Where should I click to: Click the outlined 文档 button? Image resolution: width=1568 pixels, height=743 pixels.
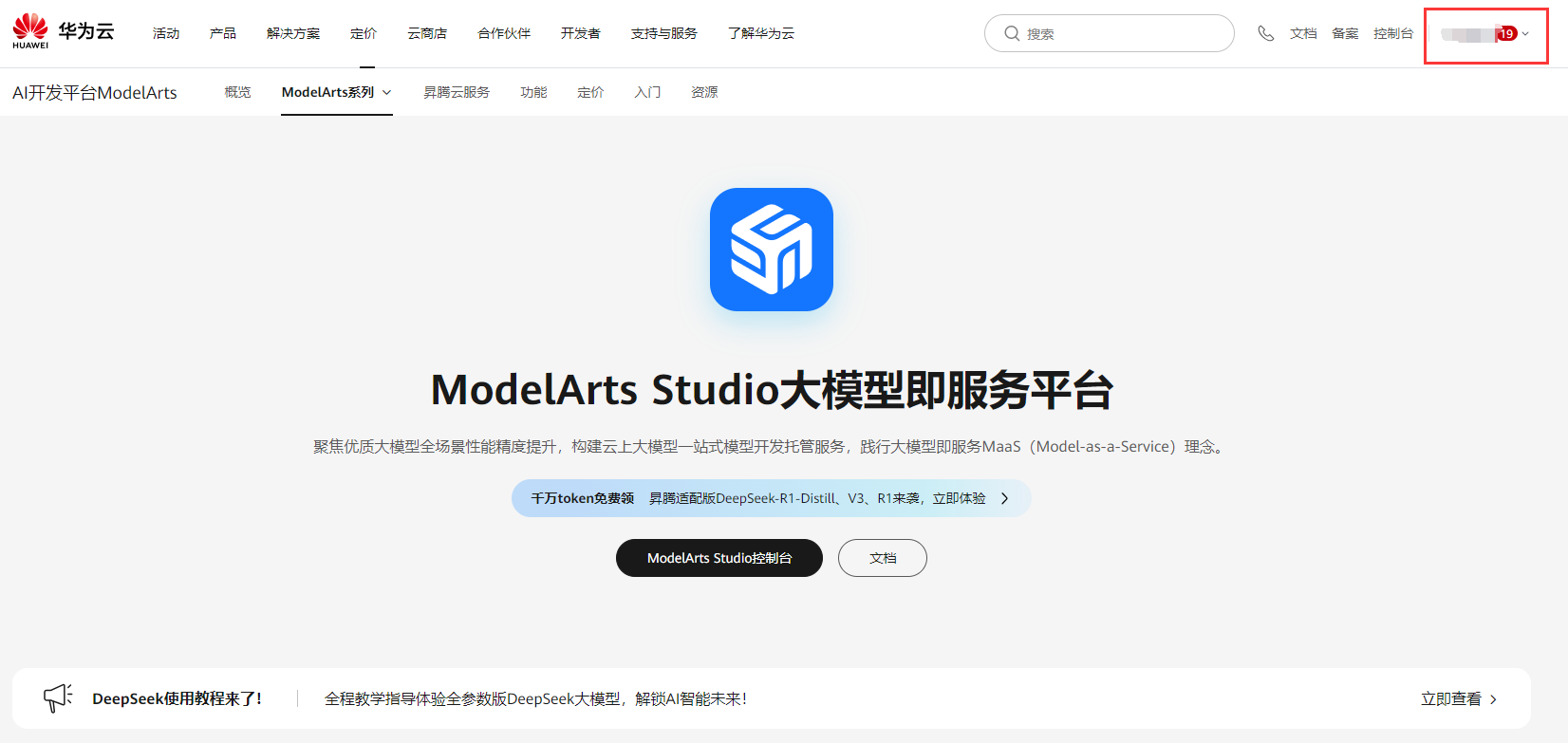click(x=883, y=558)
